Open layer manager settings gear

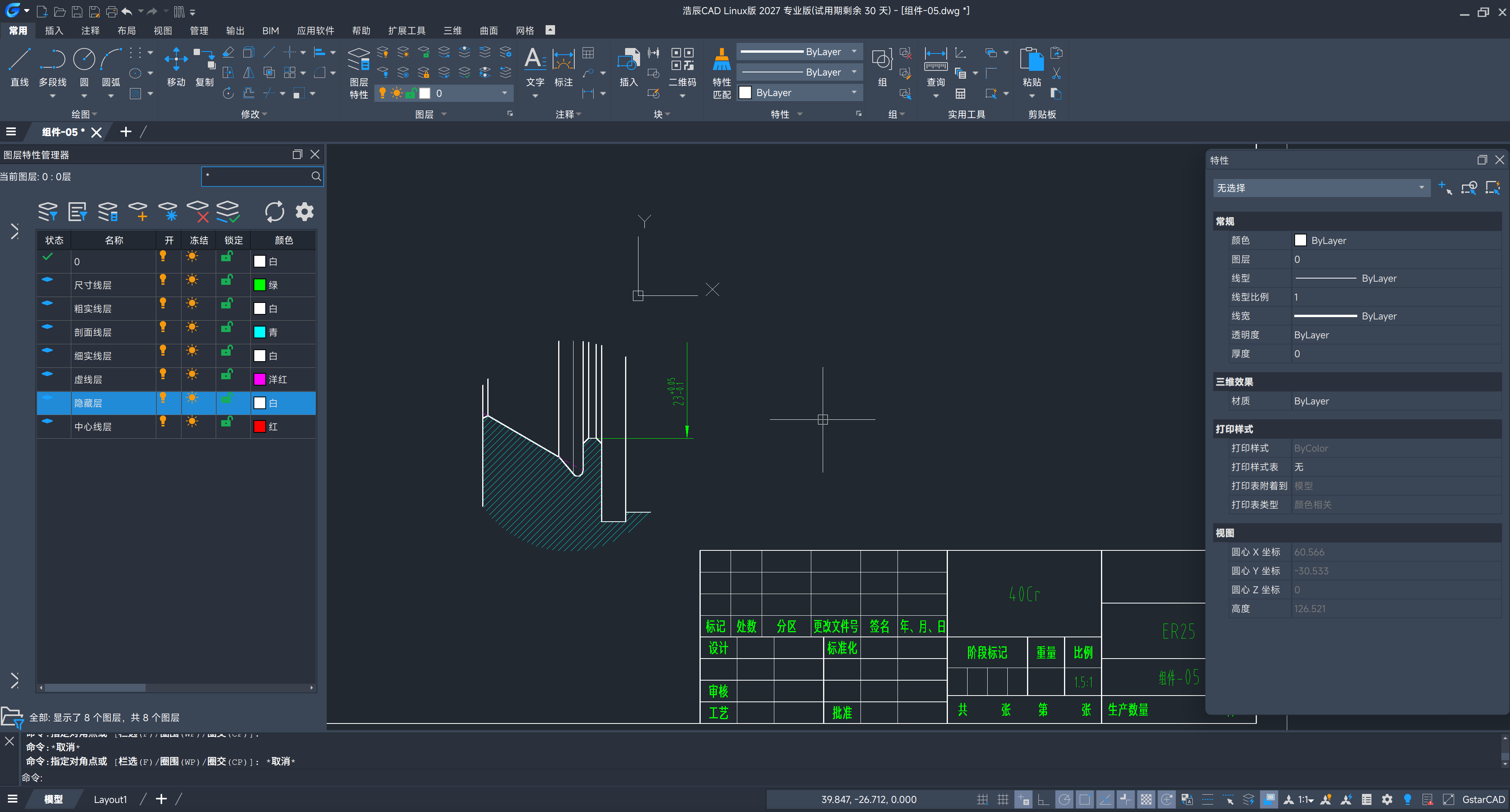click(x=304, y=212)
